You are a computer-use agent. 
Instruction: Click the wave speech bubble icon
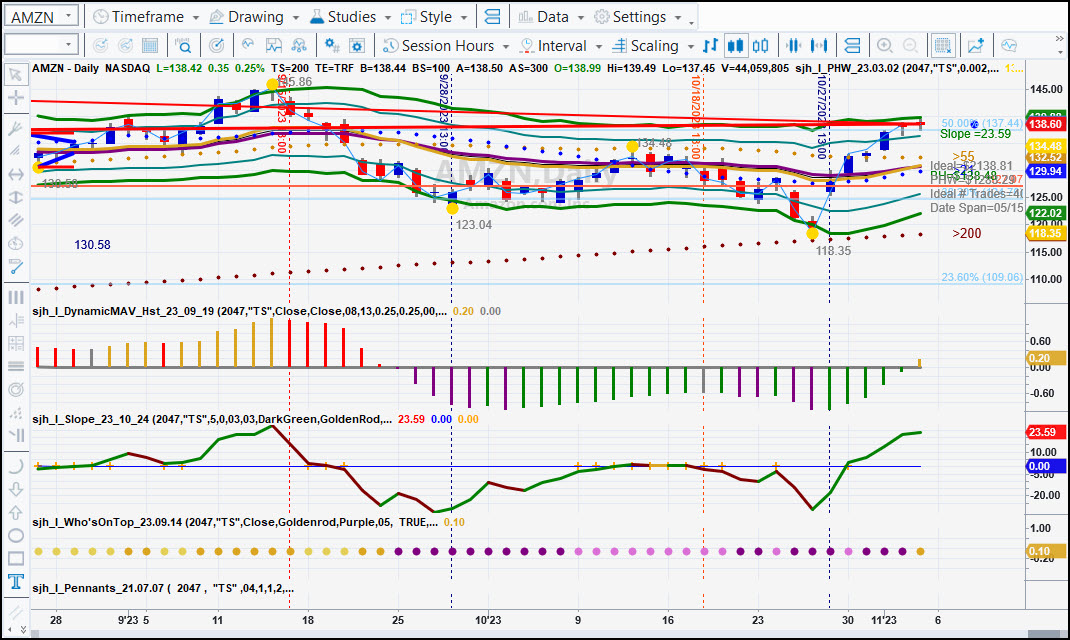point(1009,46)
